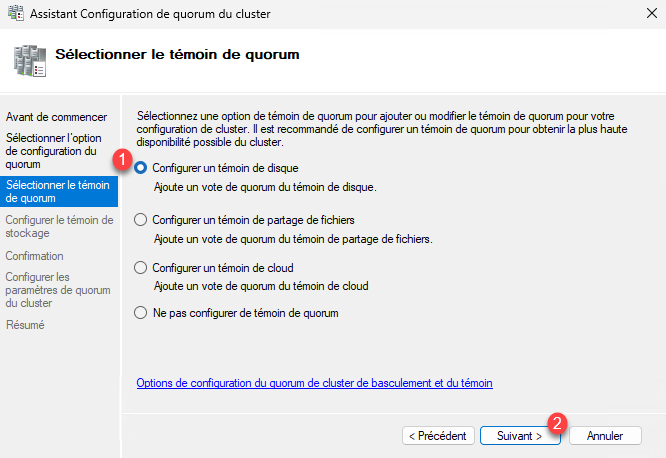
Task: Select the highlighted Sélectionner le témoin de quorum step
Action: [59, 192]
